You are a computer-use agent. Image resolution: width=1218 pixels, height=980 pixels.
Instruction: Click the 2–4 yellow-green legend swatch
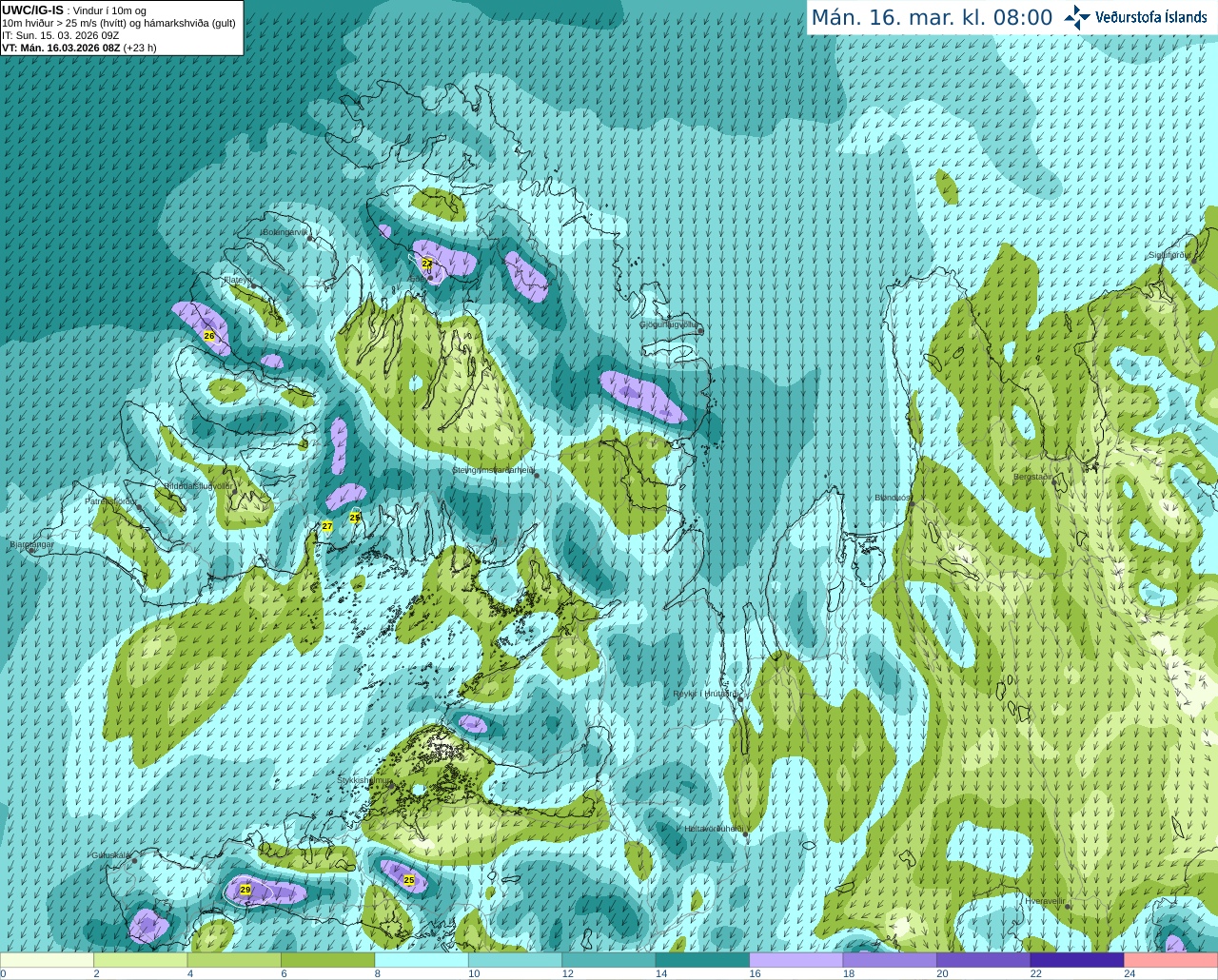tap(141, 960)
